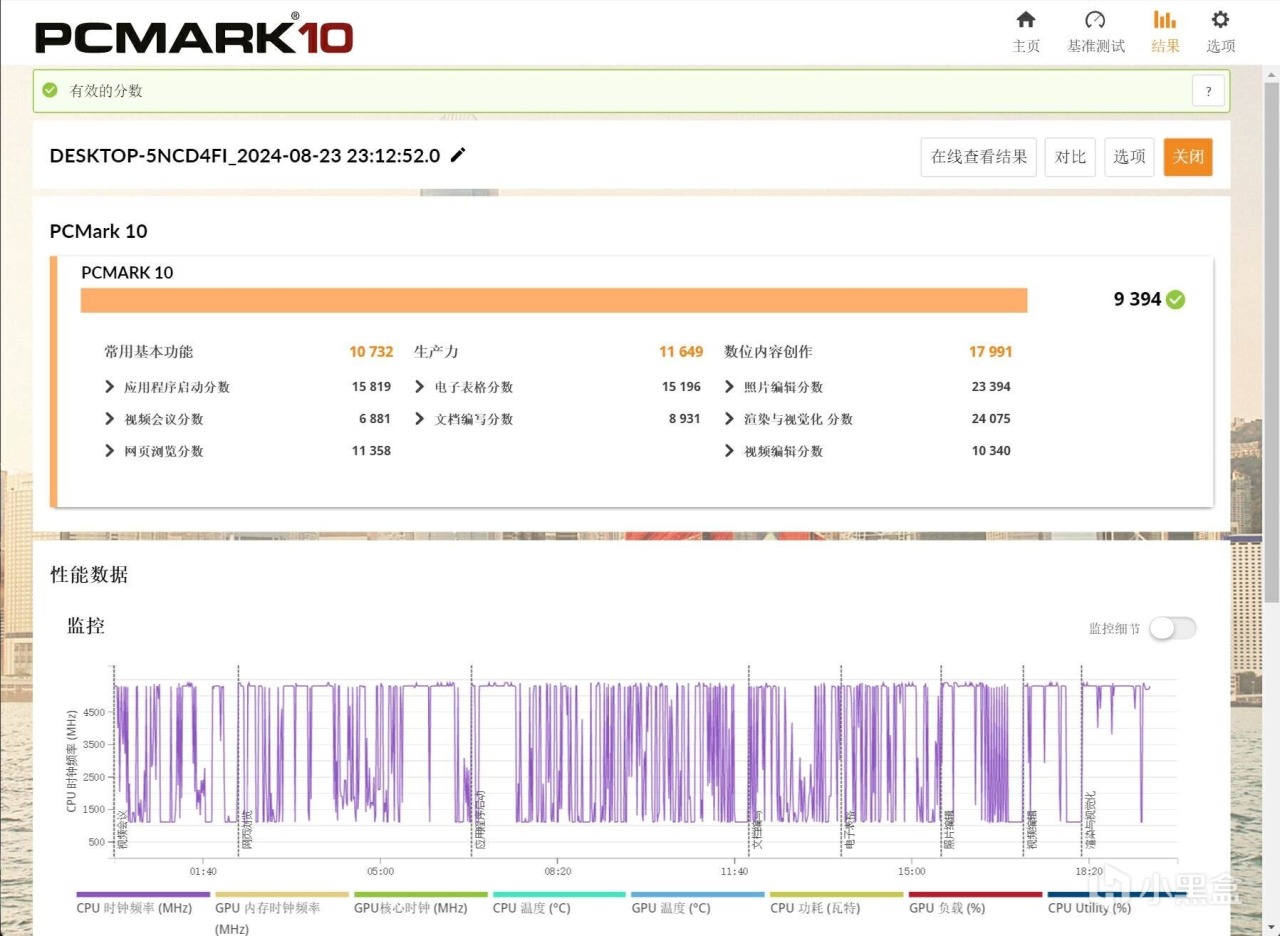This screenshot has height=936, width=1280.
Task: Click the home icon above 主页
Action: 1026,20
